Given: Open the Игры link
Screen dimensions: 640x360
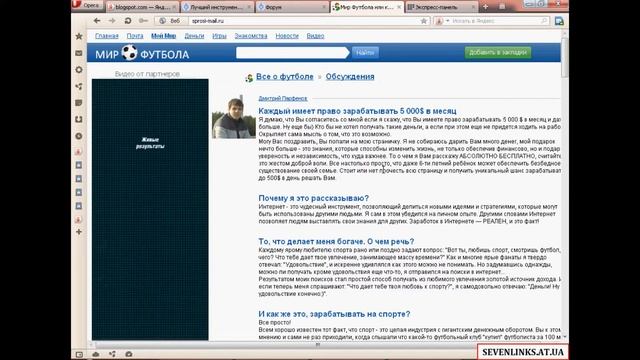Looking at the screenshot, I should 219,36.
